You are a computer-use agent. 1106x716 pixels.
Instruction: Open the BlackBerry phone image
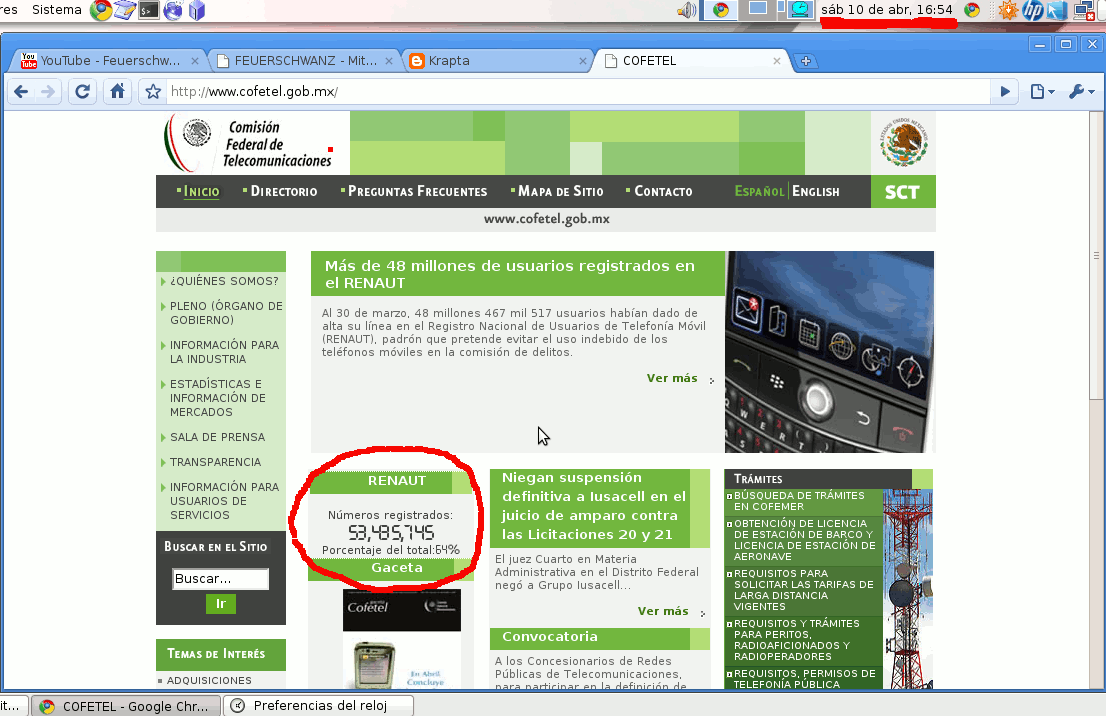click(x=829, y=351)
